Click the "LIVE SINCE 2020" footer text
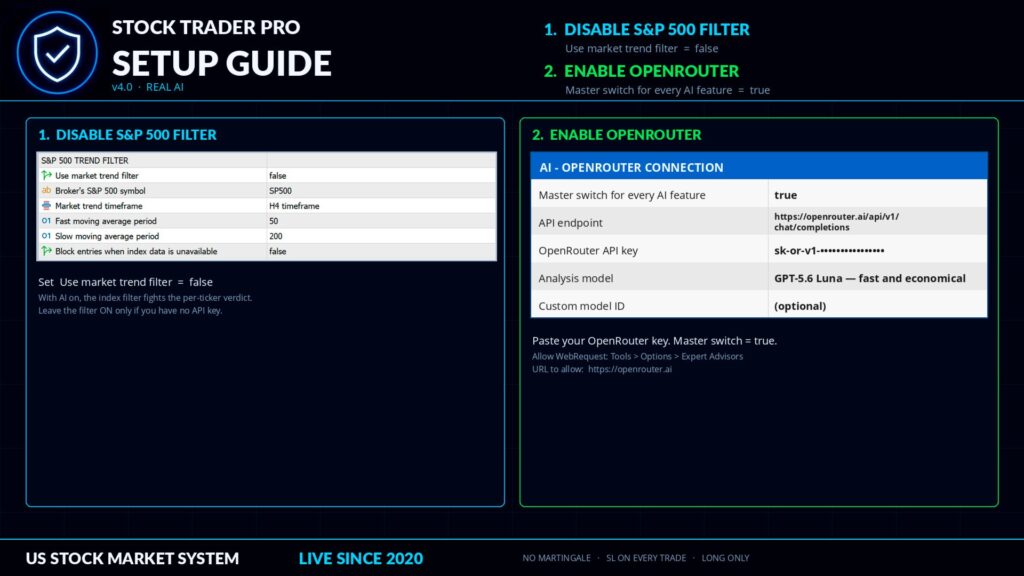 coord(360,558)
